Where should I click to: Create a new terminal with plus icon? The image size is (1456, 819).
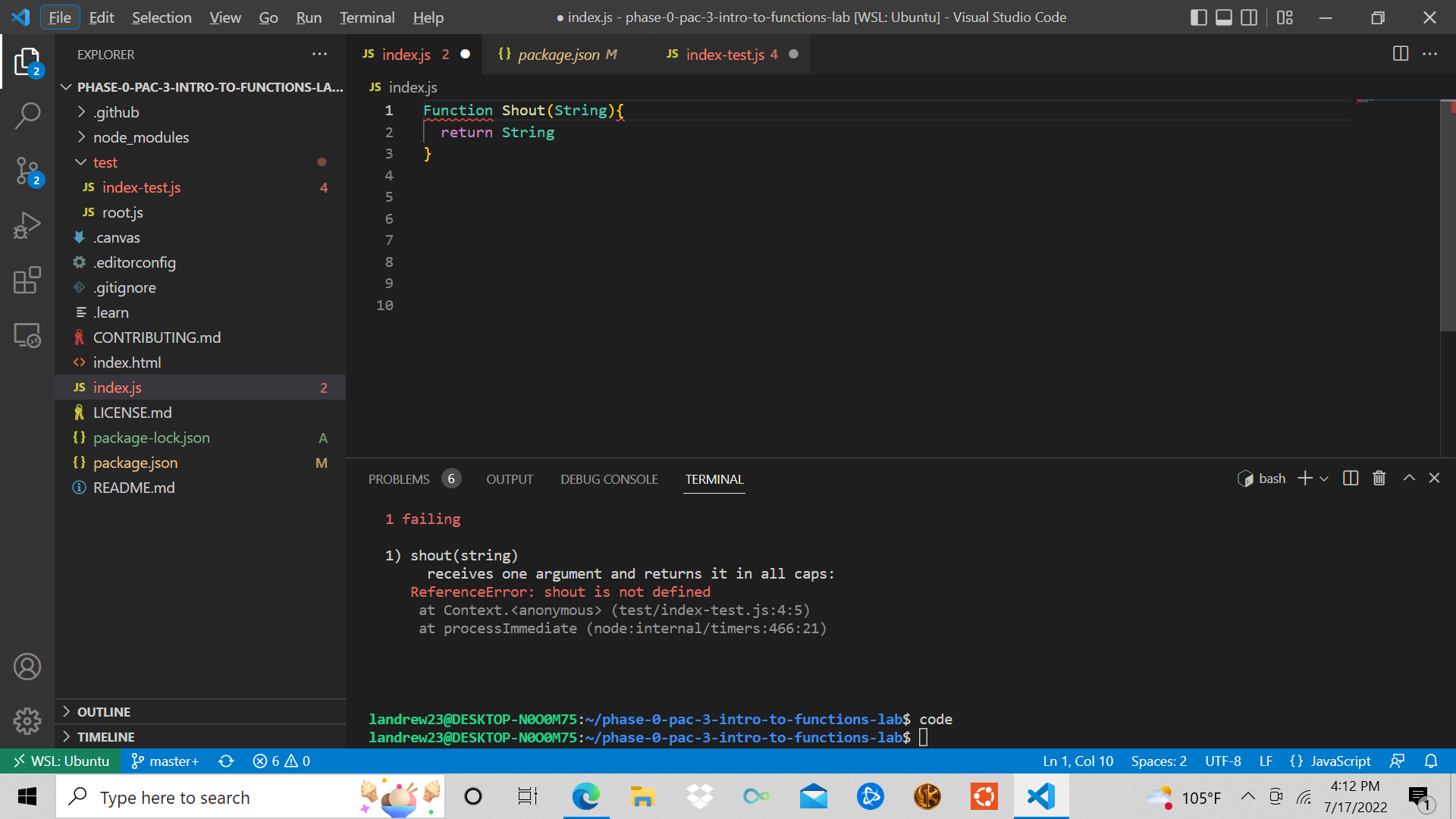(1304, 479)
